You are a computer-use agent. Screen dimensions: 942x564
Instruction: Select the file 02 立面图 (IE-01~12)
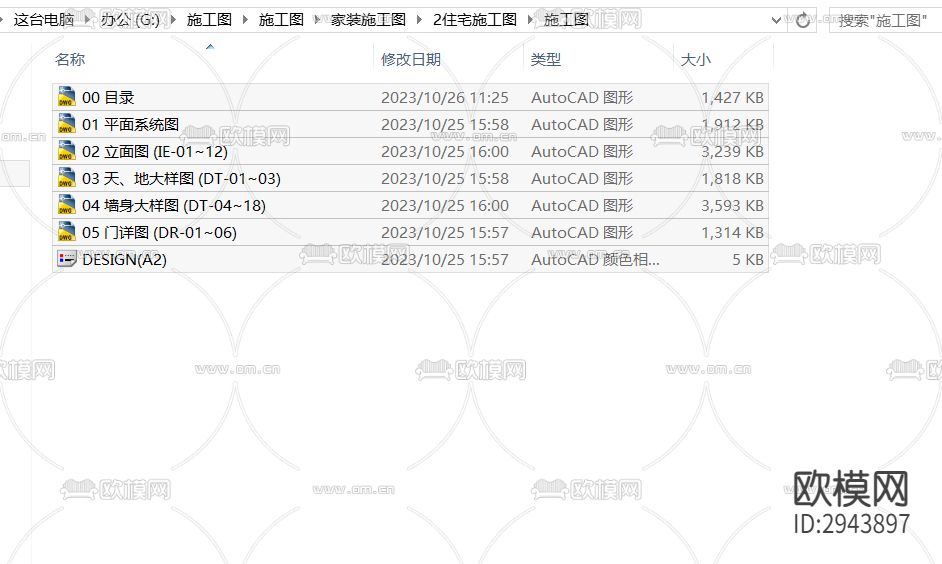tap(155, 151)
